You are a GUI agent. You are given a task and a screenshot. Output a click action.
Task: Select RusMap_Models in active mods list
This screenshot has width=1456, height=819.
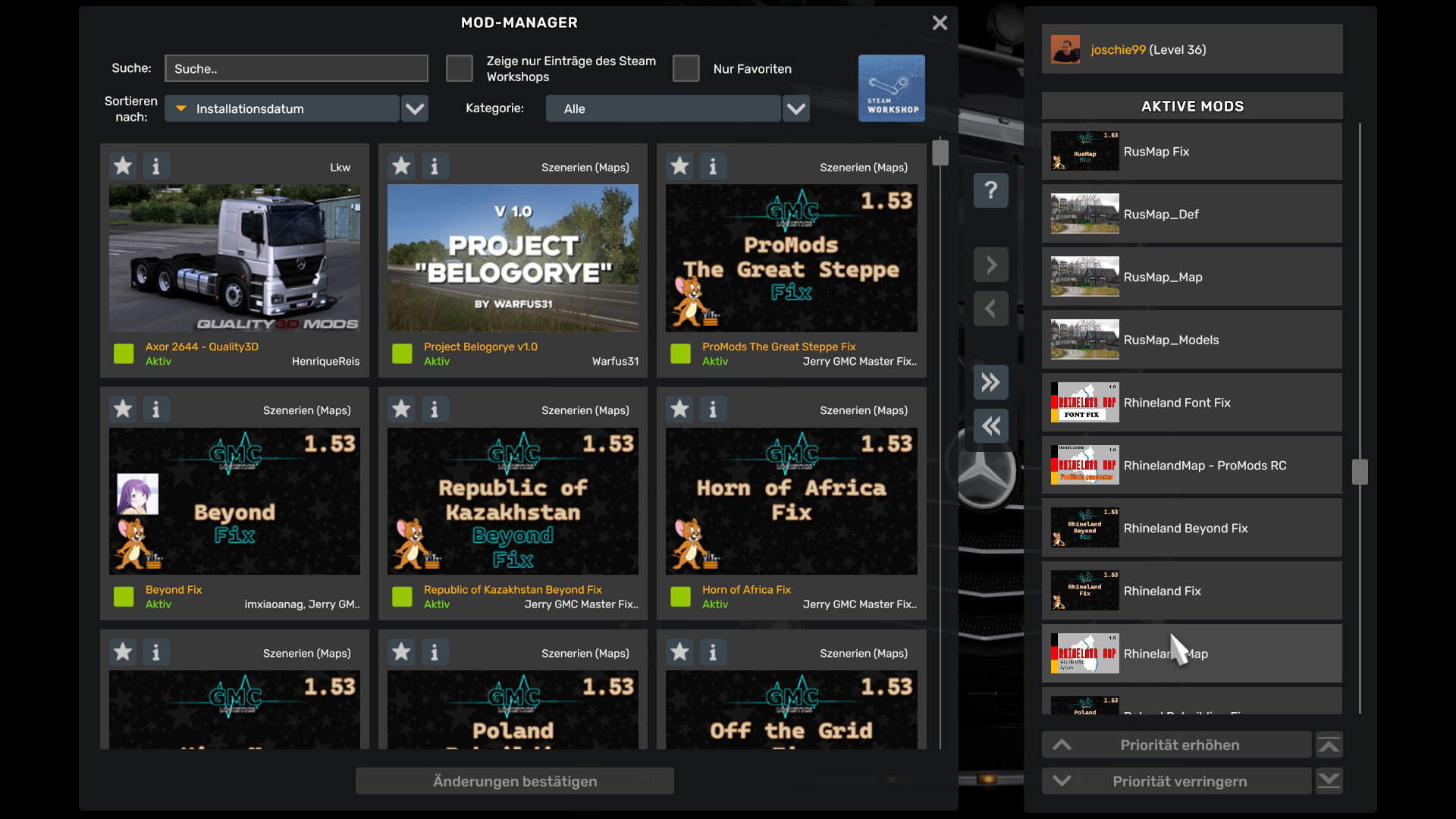pyautogui.click(x=1192, y=340)
